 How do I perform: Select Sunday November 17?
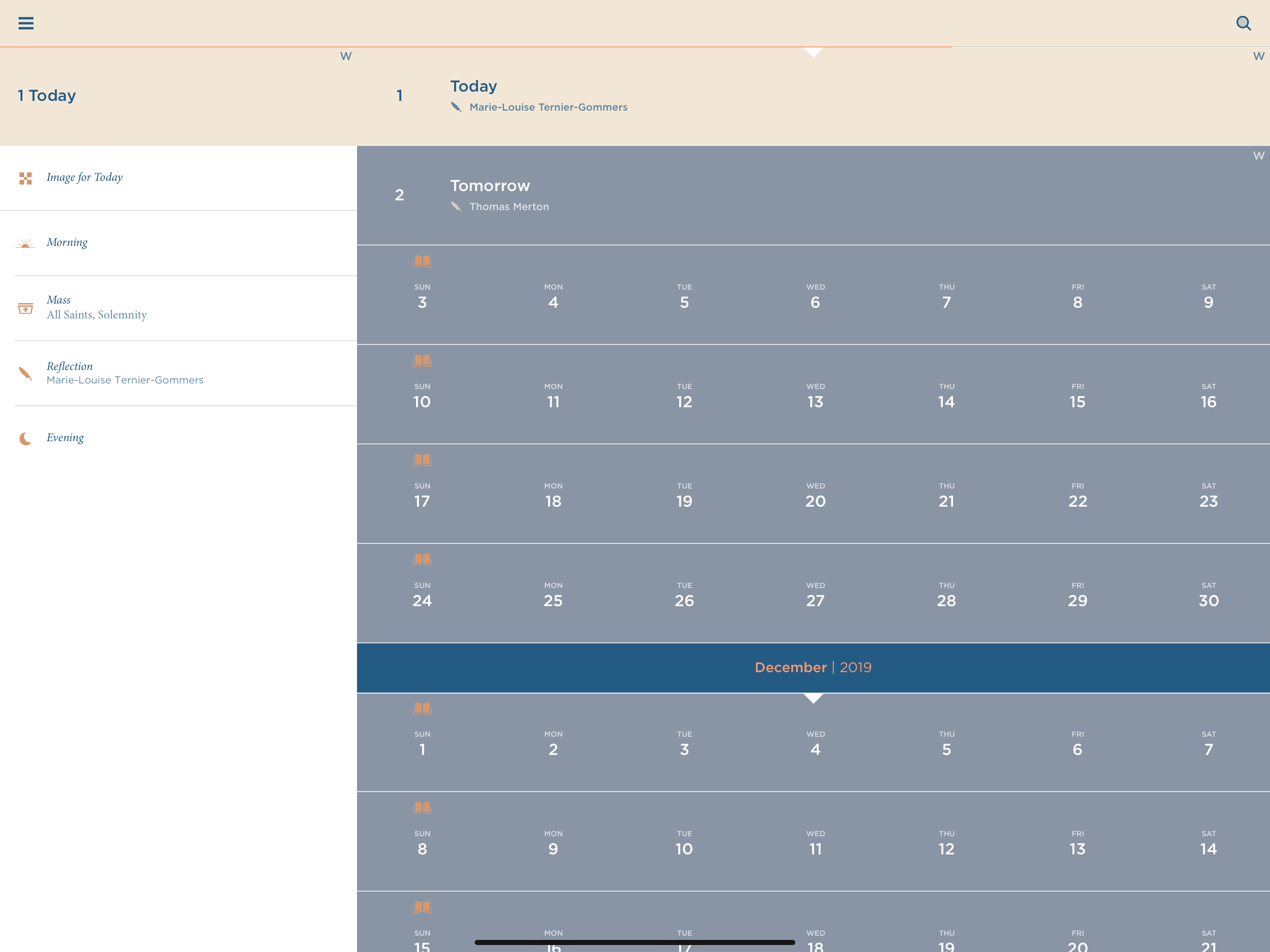[422, 495]
